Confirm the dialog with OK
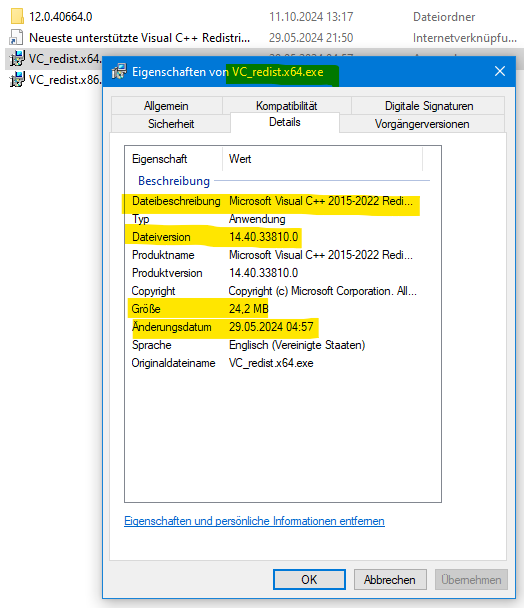Viewport: 524px width, 608px height. click(x=309, y=579)
